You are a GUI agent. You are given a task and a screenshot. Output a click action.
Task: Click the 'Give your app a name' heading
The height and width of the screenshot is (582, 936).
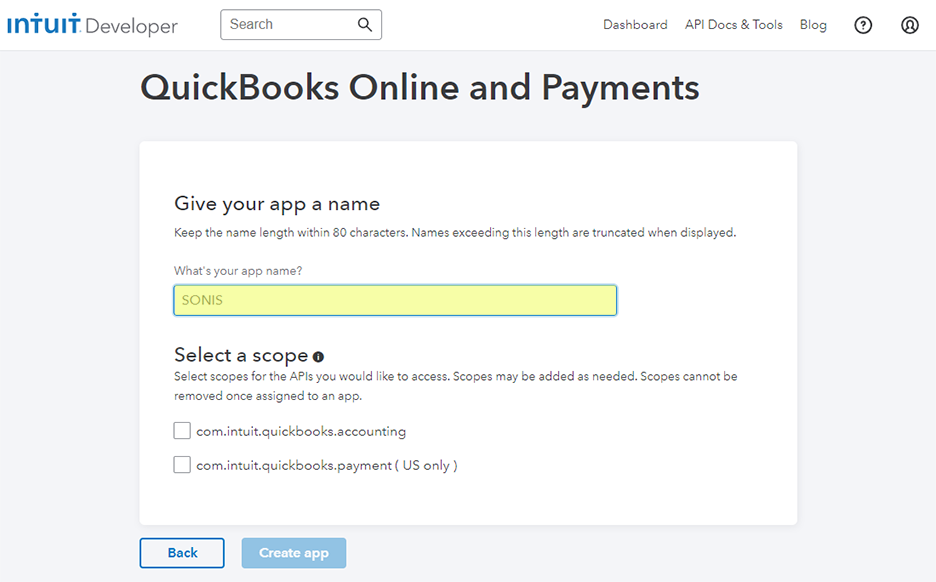(277, 204)
